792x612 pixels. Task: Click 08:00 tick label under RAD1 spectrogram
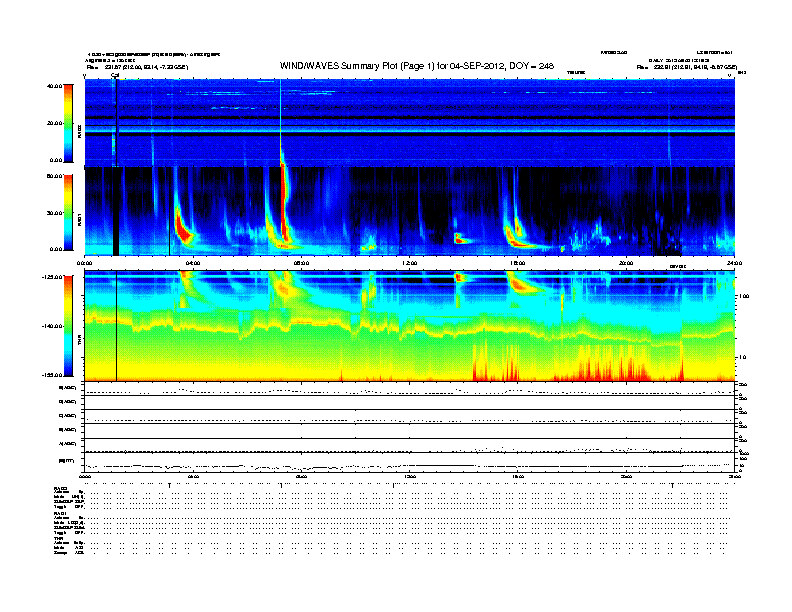(302, 263)
